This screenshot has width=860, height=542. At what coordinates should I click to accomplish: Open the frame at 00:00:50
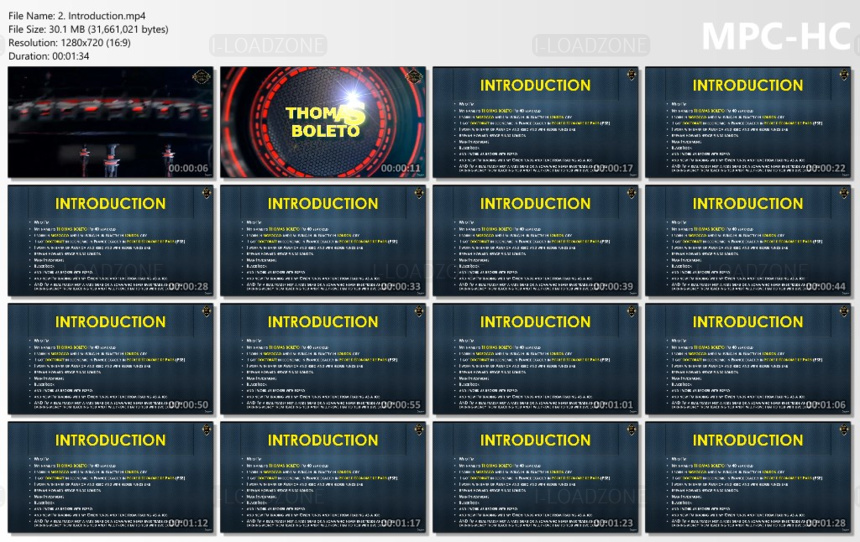(110, 359)
